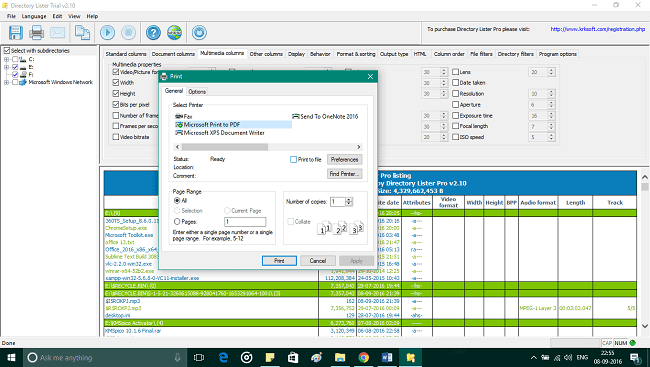650x367 pixels.
Task: Switch to the Standard columns tab
Action: click(126, 54)
